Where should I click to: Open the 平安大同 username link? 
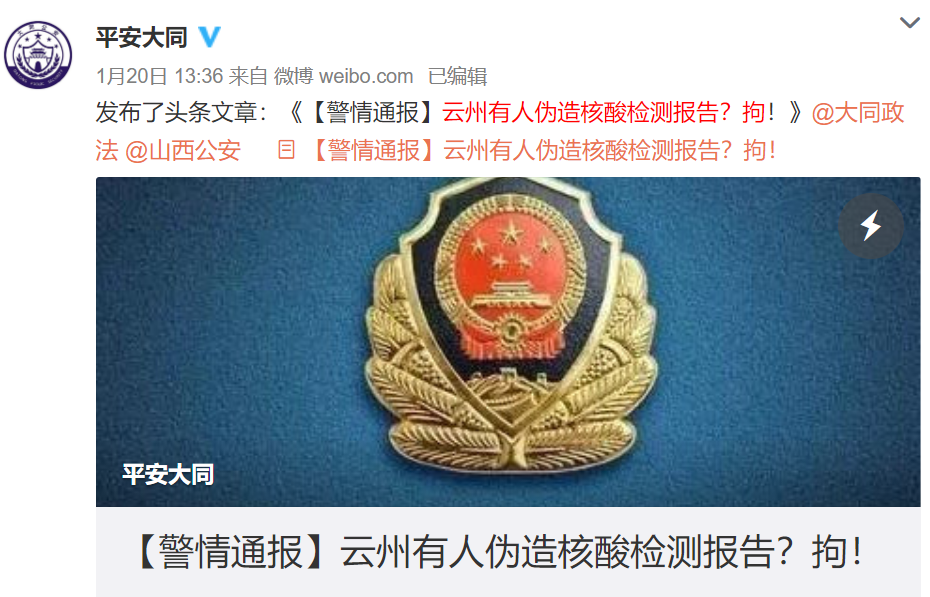pos(142,37)
